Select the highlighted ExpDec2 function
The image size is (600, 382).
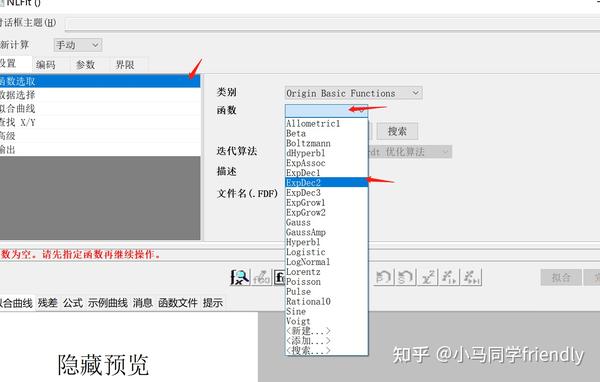click(326, 183)
